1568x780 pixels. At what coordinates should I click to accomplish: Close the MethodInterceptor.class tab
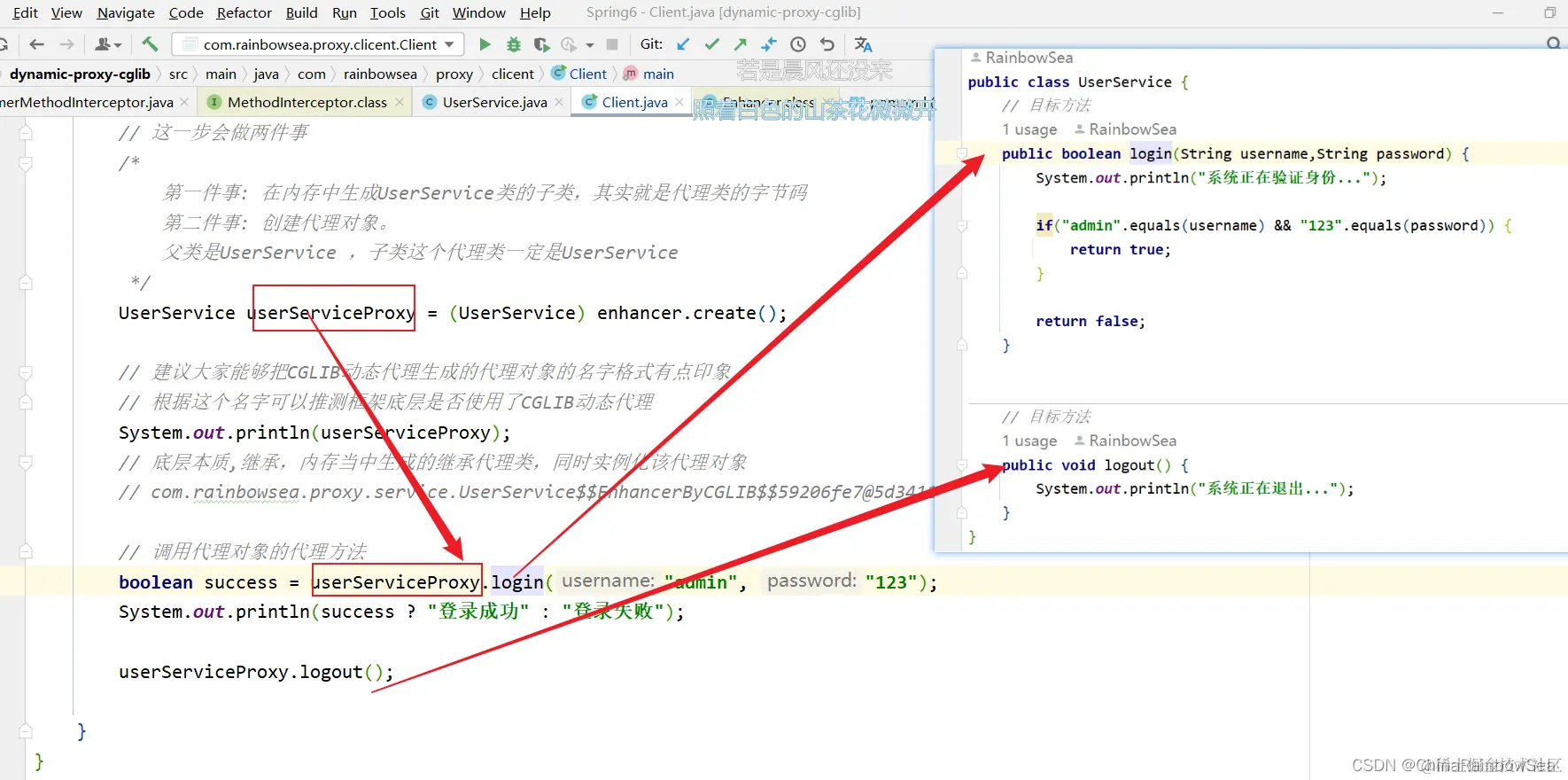tap(400, 102)
